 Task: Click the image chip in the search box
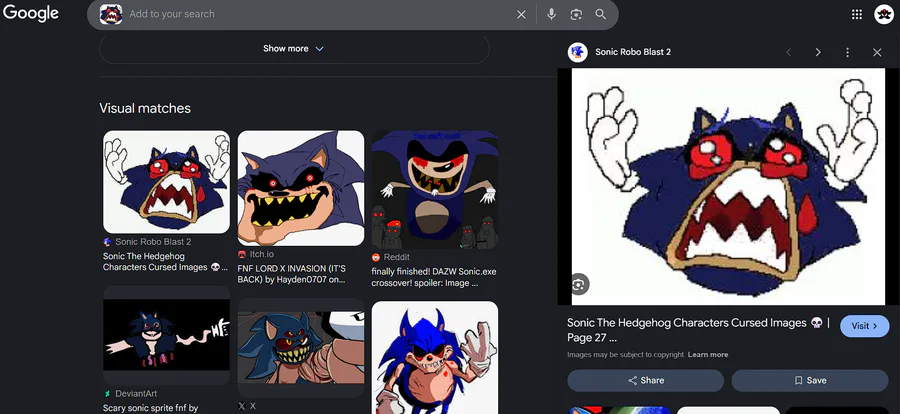tap(111, 14)
